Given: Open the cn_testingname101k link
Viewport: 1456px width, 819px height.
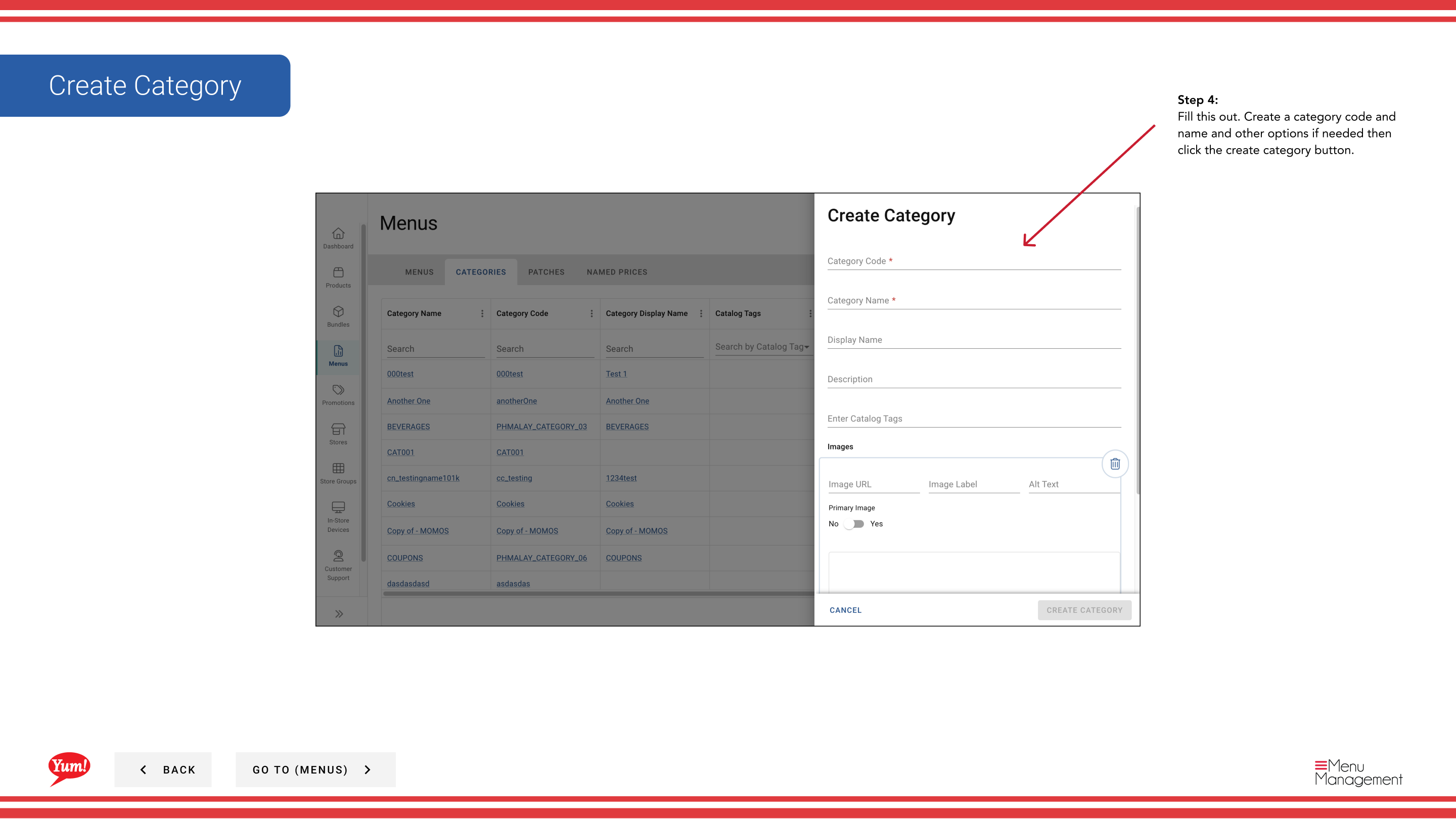Looking at the screenshot, I should (423, 478).
